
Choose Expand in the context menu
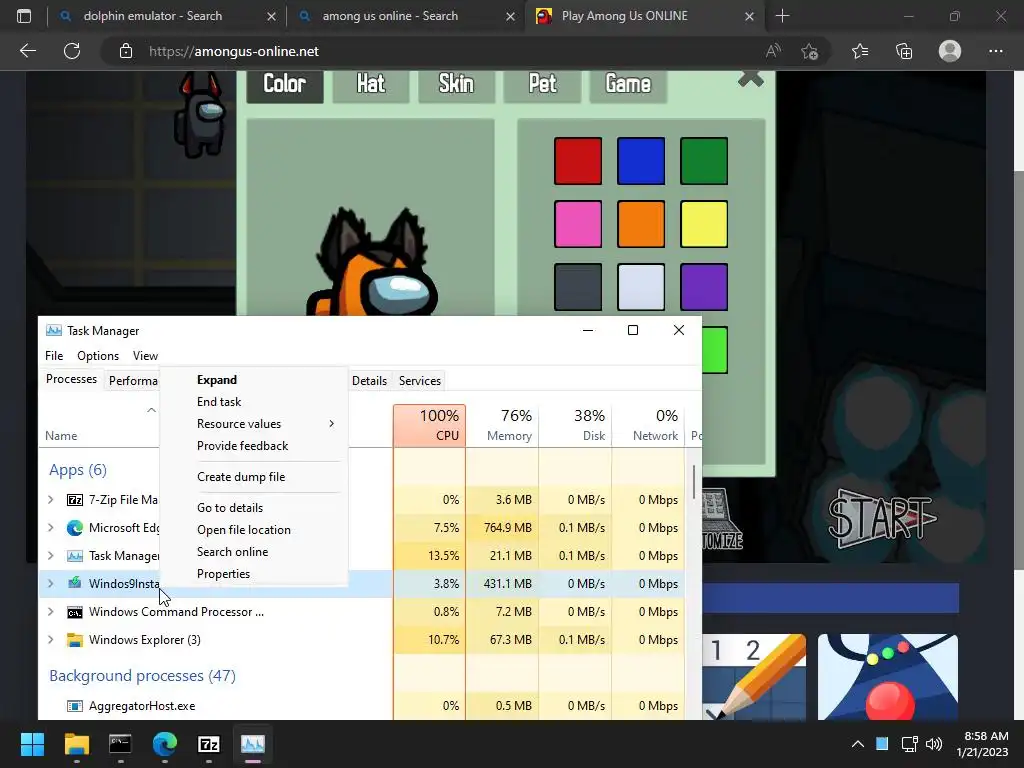click(253, 380)
